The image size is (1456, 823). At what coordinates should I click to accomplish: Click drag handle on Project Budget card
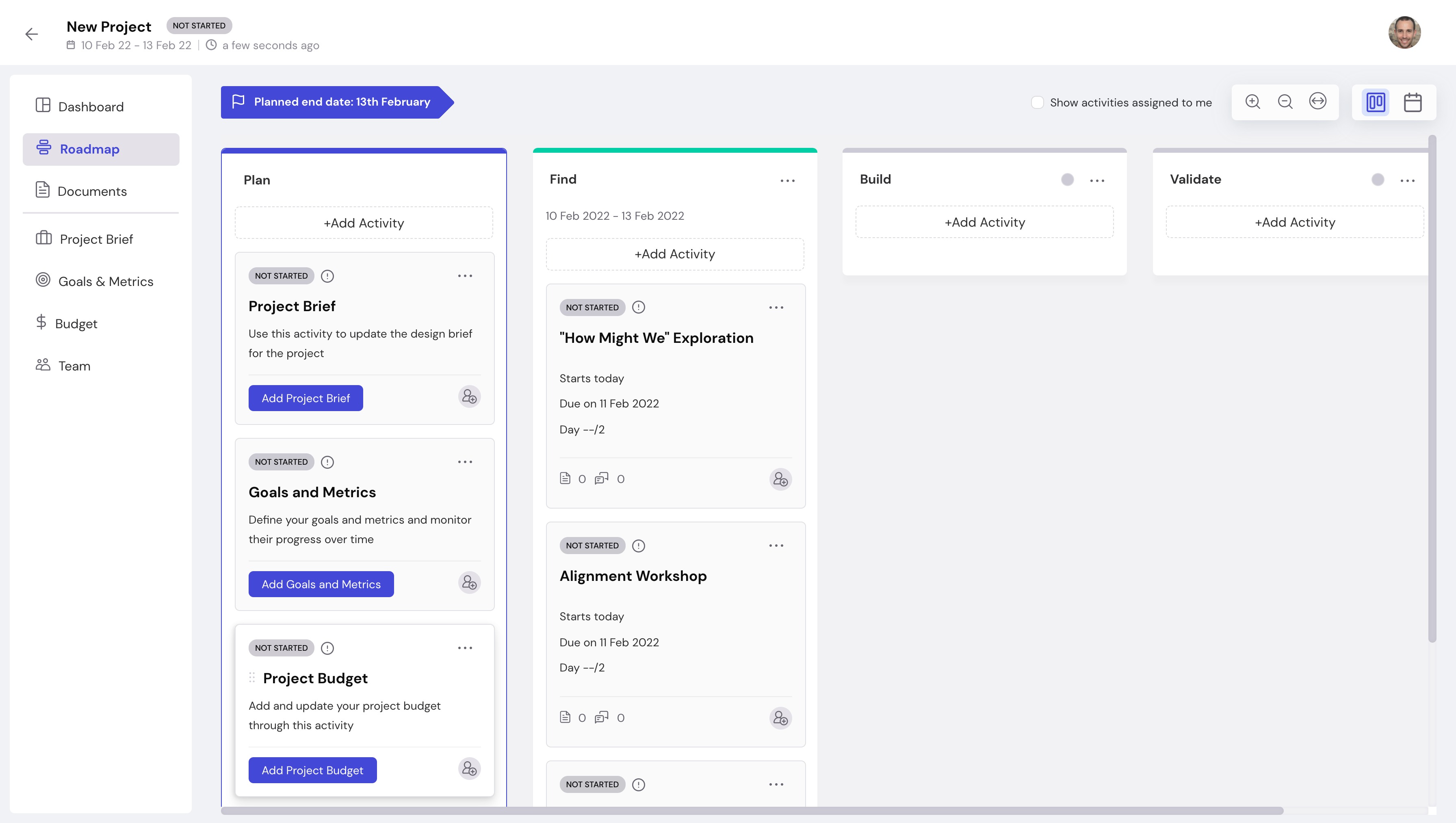[x=252, y=677]
